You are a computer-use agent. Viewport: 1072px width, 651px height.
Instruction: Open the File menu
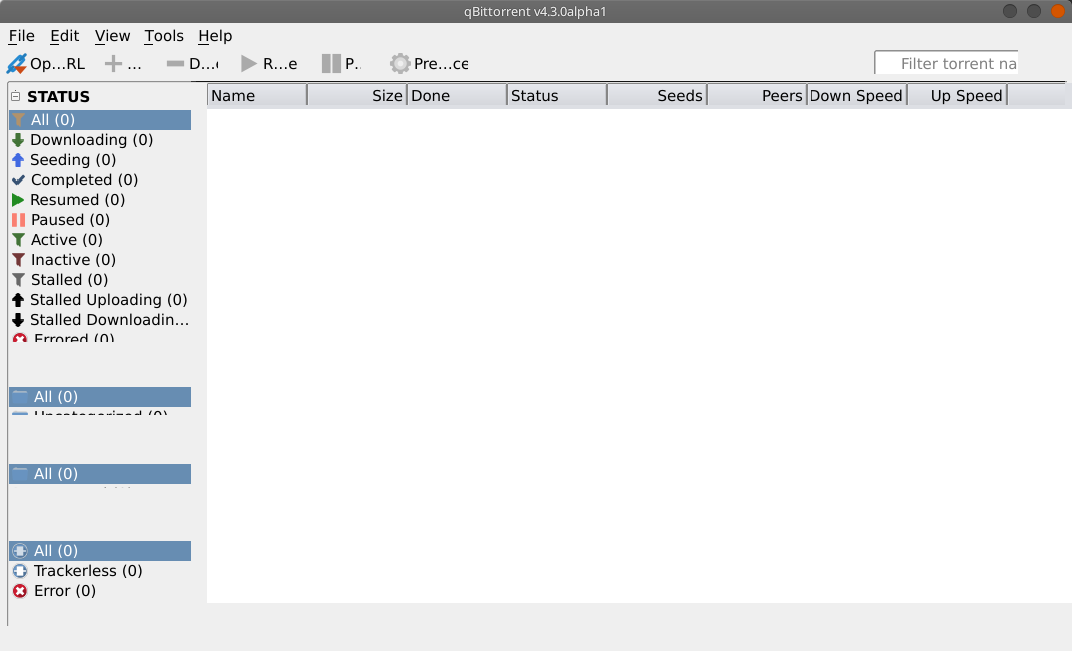point(21,36)
